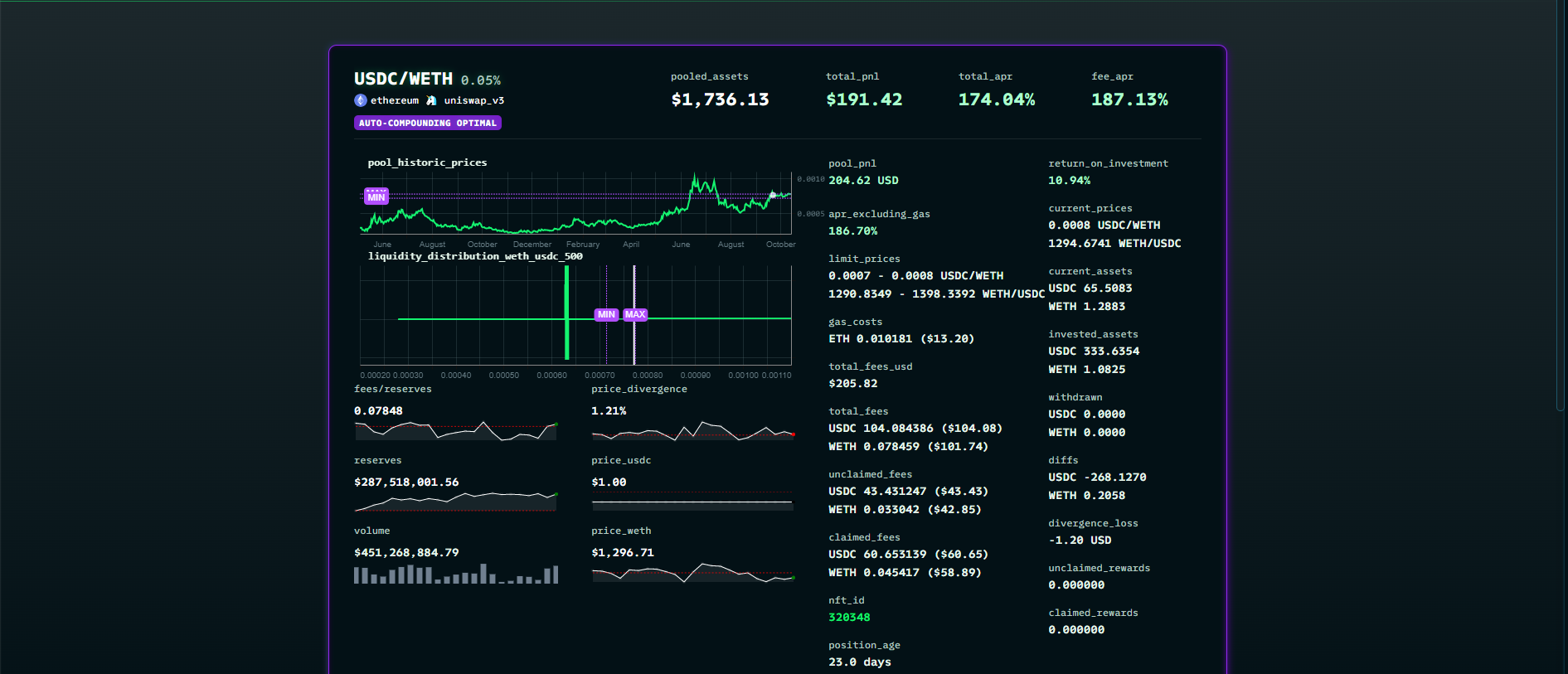Click the fees/reserves sparkline chart
This screenshot has width=1568, height=674.
(455, 431)
